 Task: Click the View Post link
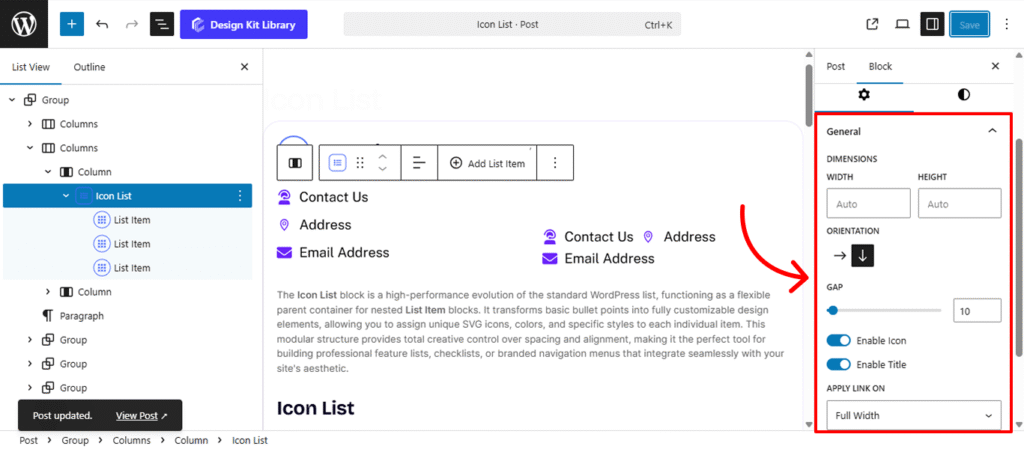point(141,415)
